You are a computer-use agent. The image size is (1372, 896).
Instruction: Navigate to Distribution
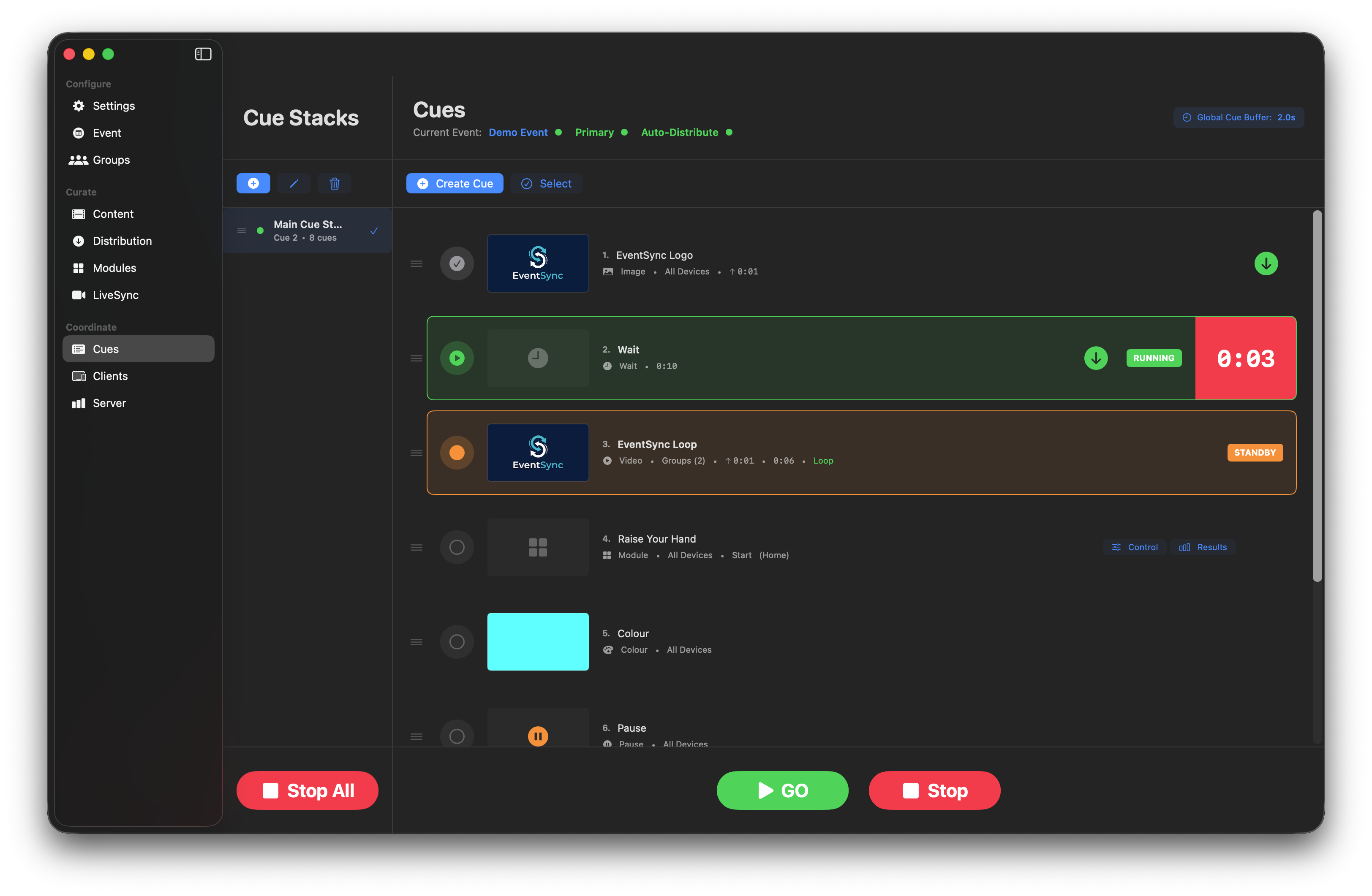[x=139, y=242]
